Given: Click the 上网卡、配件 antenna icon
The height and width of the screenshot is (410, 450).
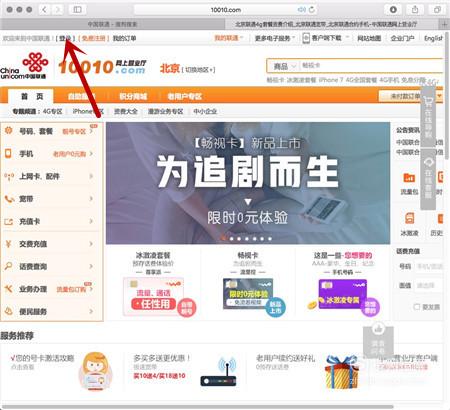Looking at the screenshot, I should [9, 176].
